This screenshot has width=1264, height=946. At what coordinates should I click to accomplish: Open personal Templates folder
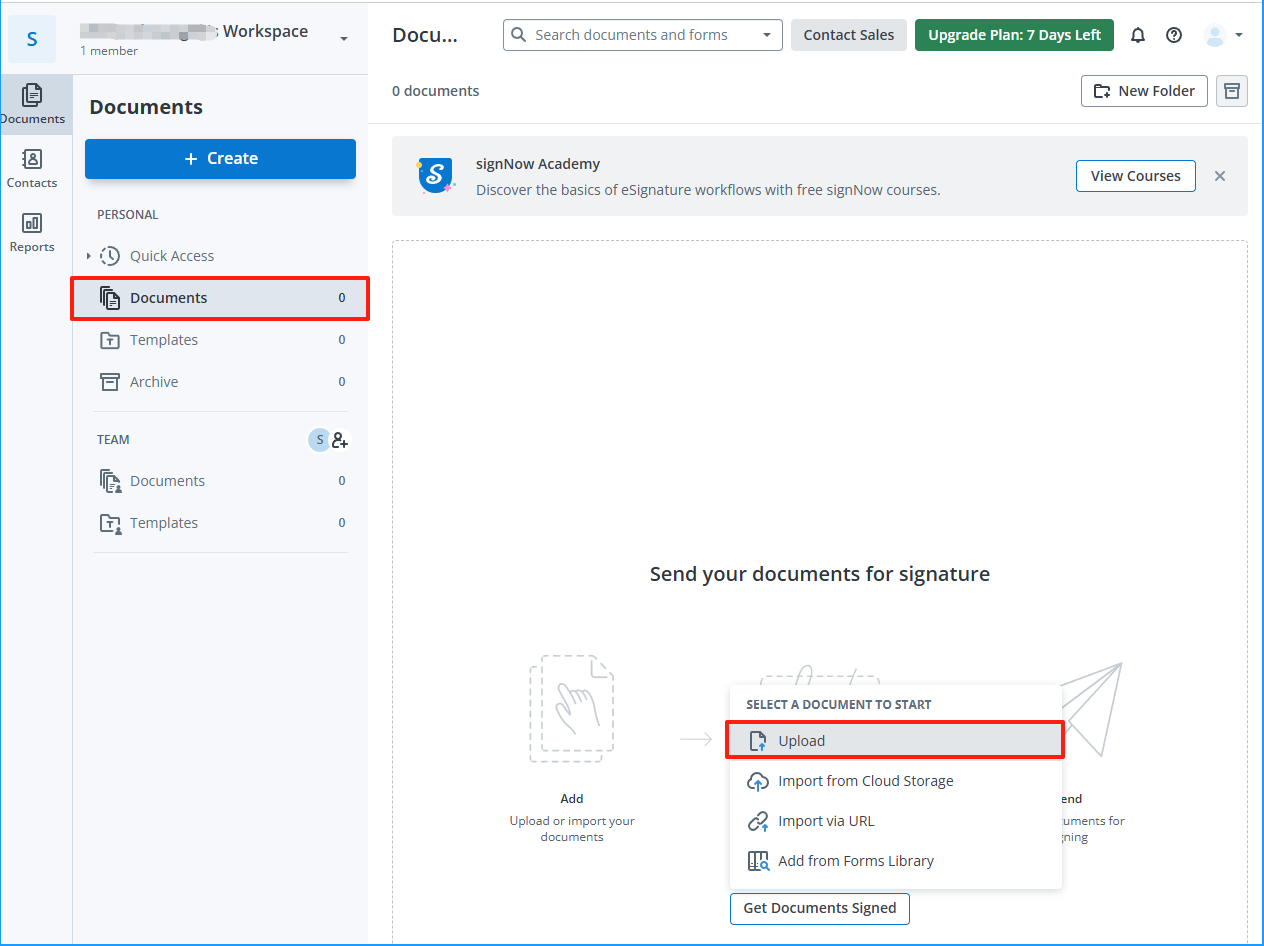pyautogui.click(x=220, y=340)
